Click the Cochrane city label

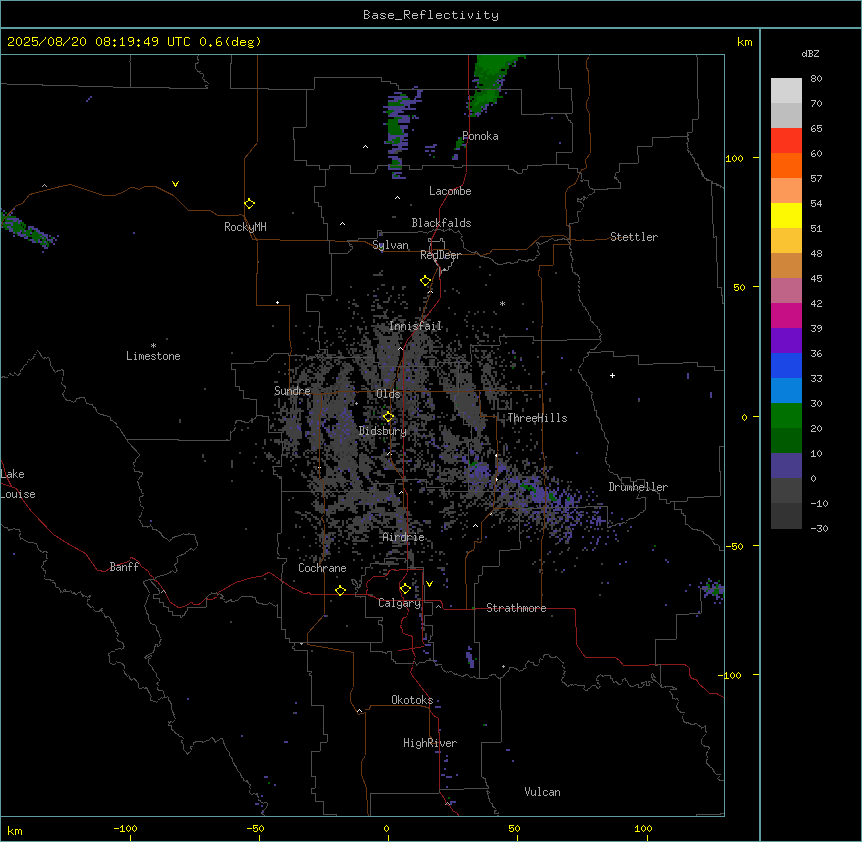322,568
